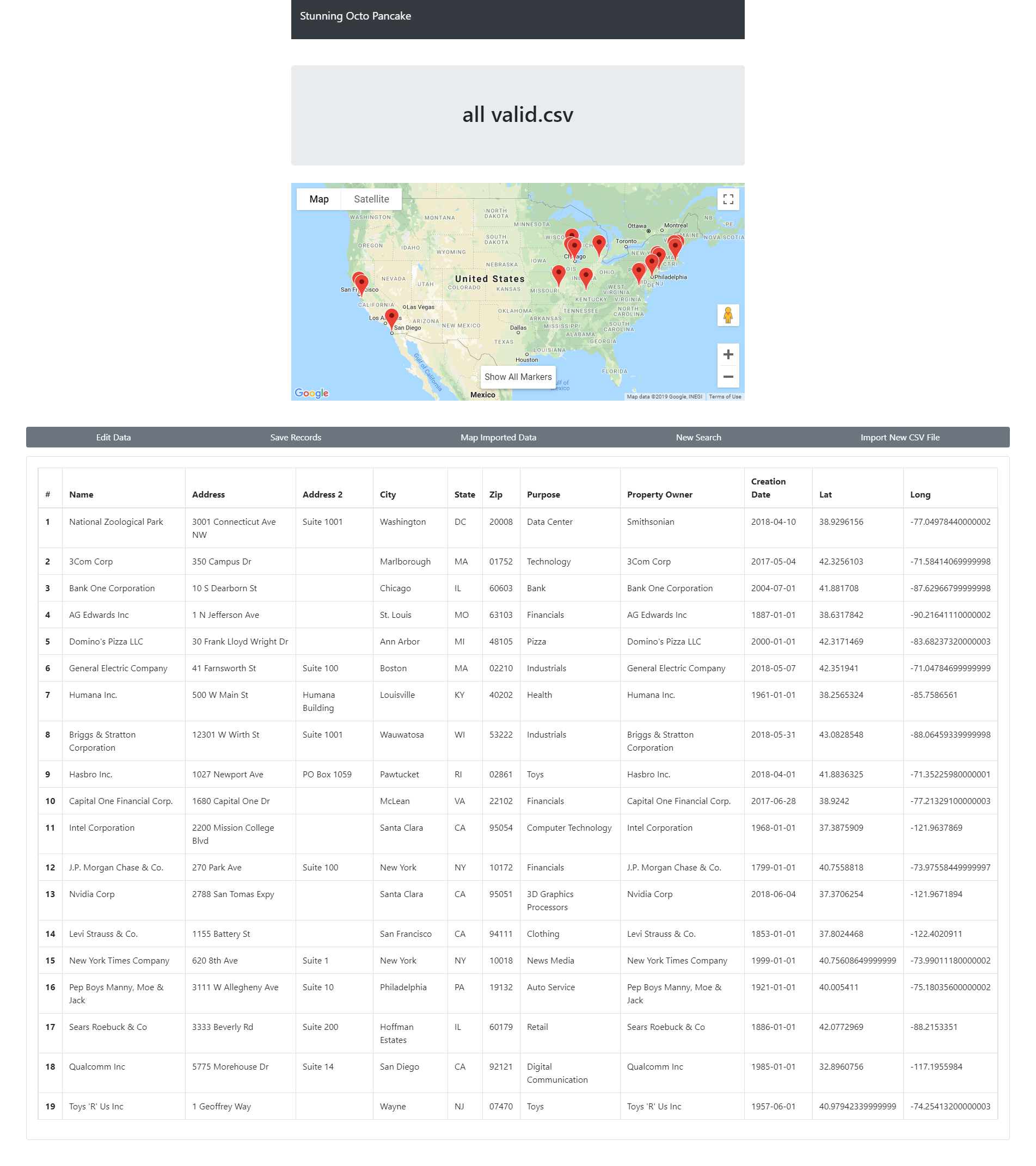Open the Google logo link on map
Image resolution: width=1036 pixels, height=1166 pixels.
[311, 393]
